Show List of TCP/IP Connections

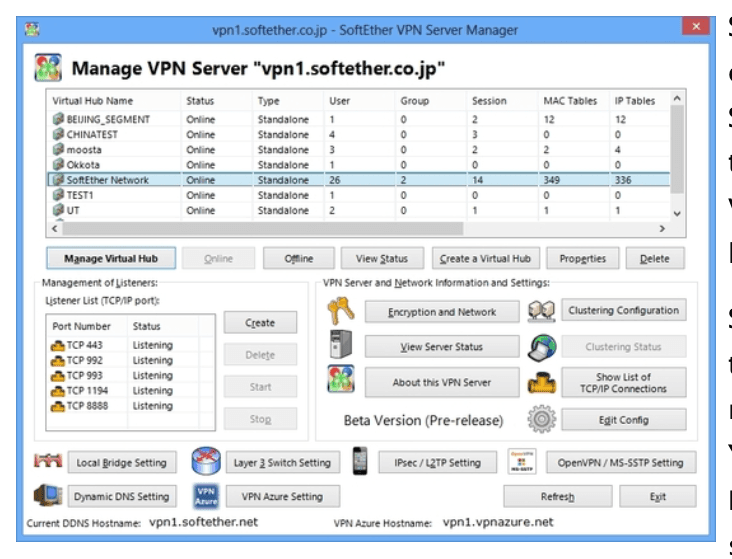[624, 382]
